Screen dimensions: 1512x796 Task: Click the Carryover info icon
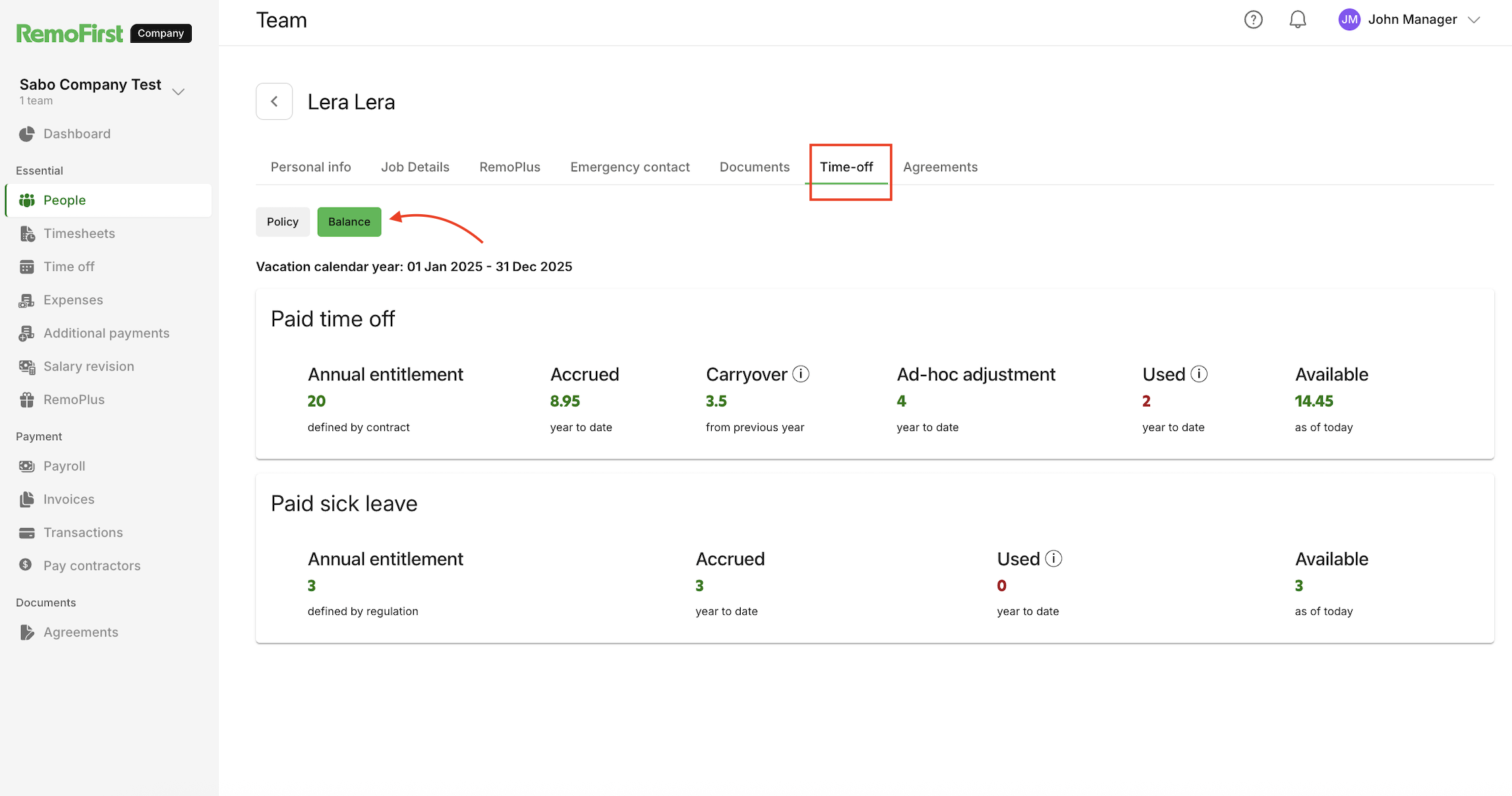point(801,374)
